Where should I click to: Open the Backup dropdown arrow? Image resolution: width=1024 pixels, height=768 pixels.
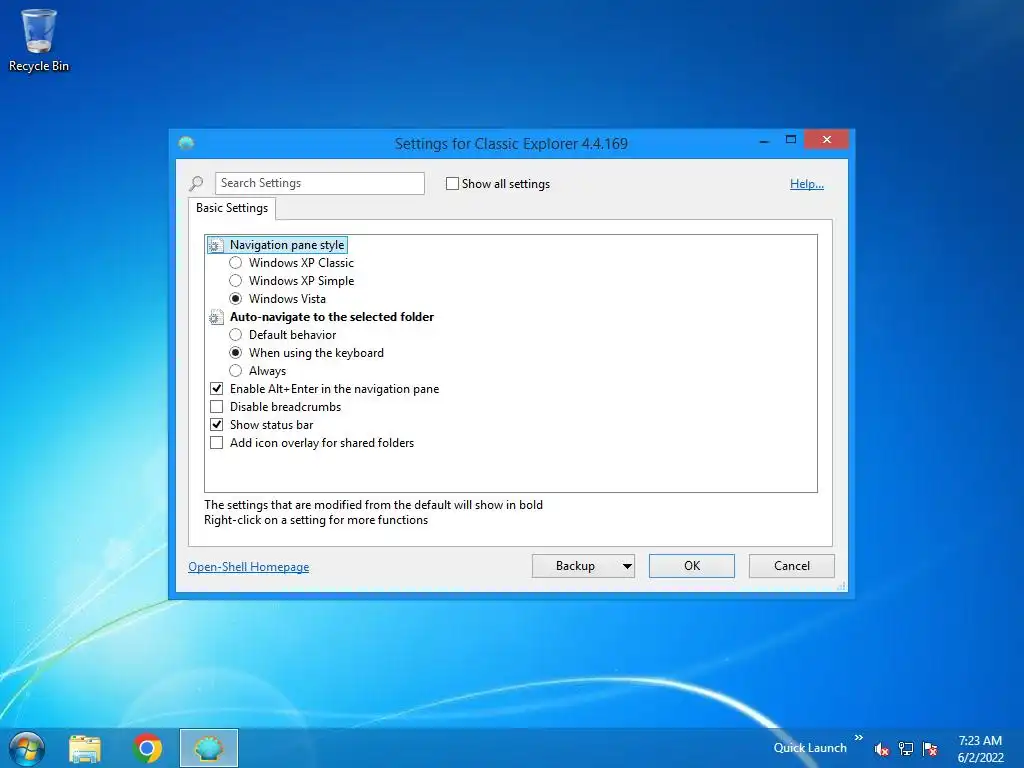click(627, 566)
